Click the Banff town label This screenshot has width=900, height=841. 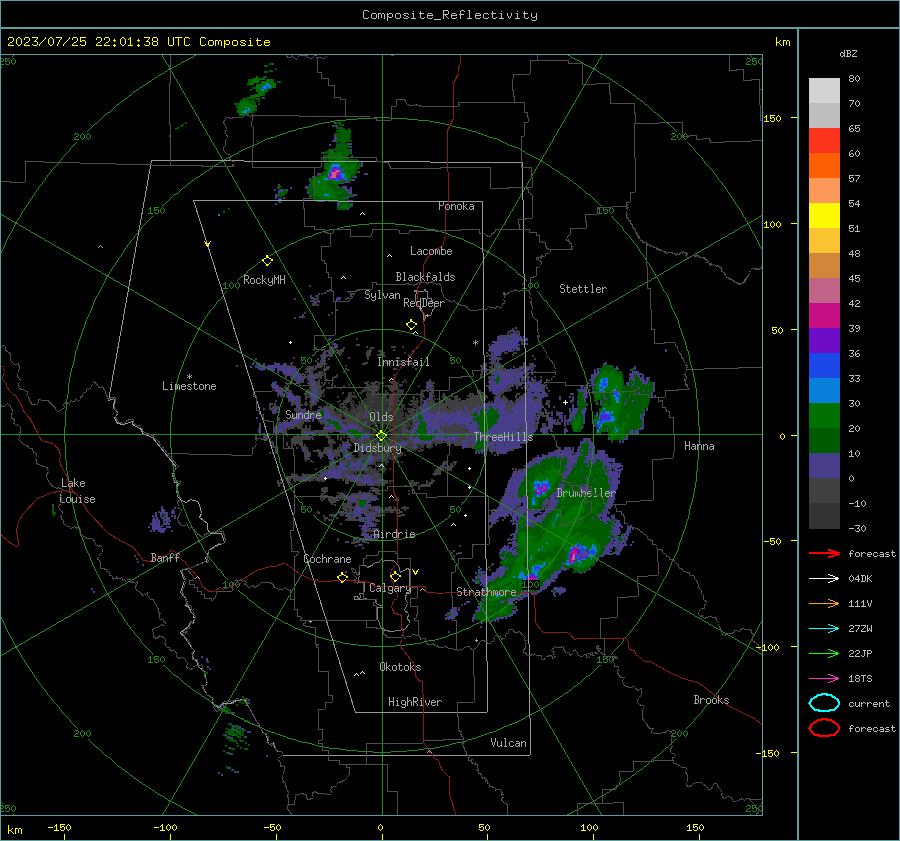165,557
